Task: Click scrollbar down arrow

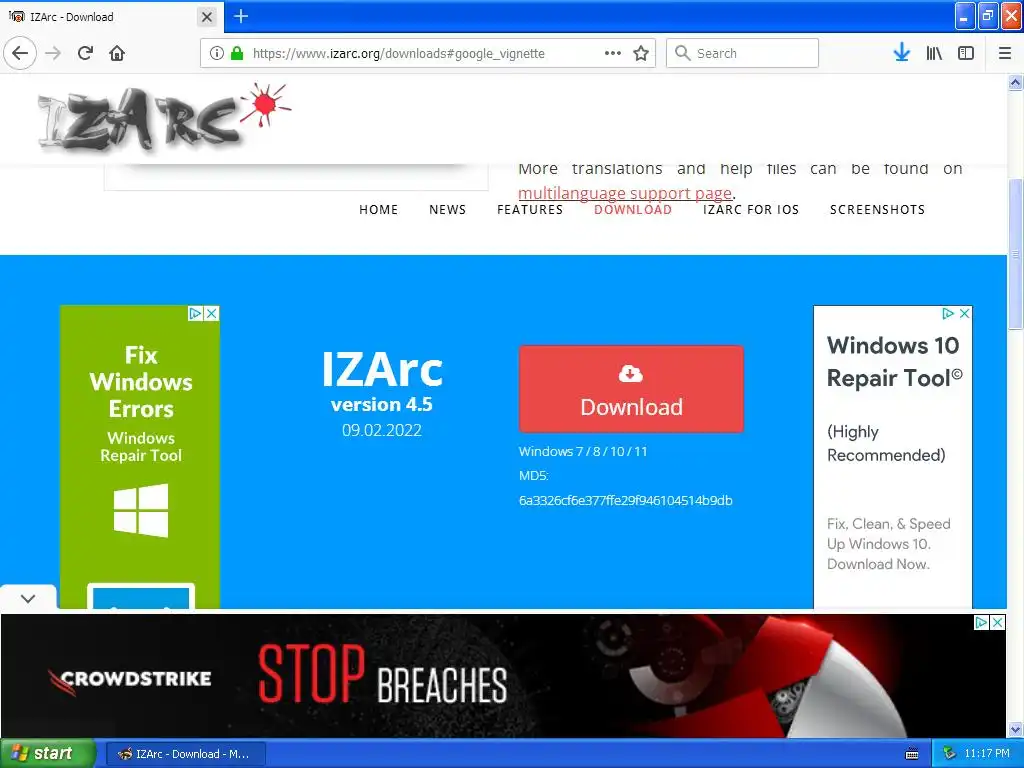Action: pyautogui.click(x=1016, y=729)
